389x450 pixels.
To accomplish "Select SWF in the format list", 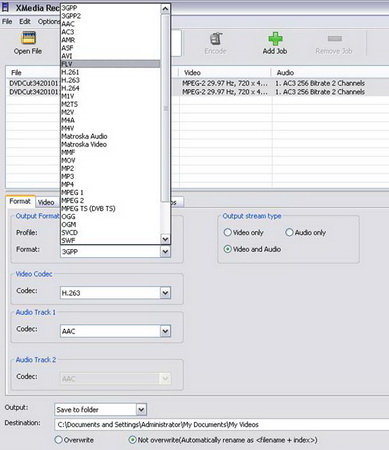I will tap(110, 241).
